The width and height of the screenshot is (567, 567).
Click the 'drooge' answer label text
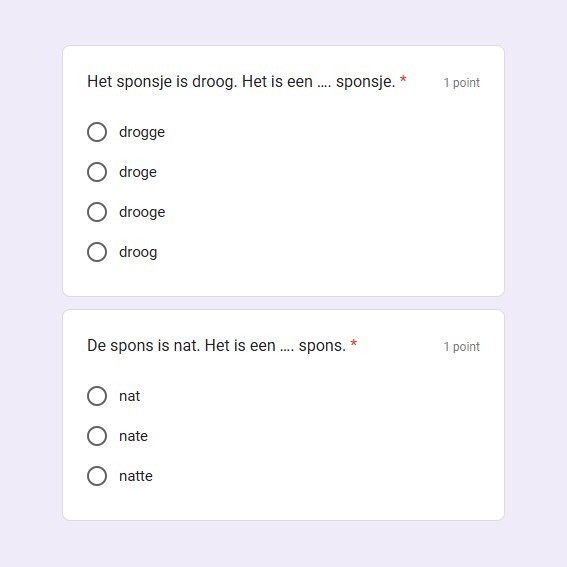[x=142, y=212]
